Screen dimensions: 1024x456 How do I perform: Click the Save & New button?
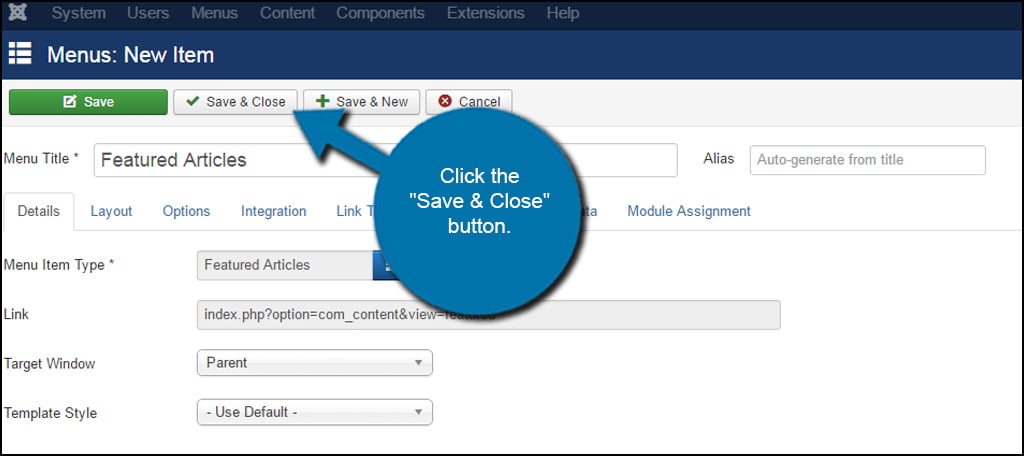click(361, 102)
